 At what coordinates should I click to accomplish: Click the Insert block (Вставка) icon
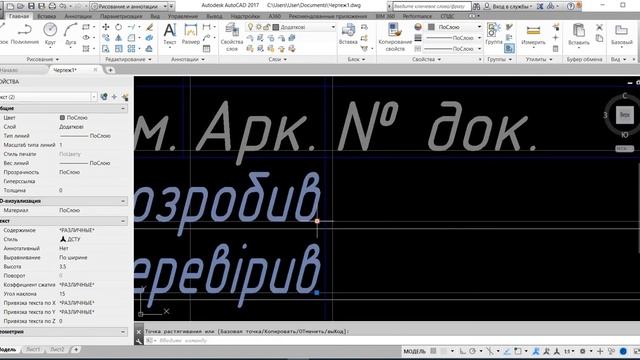tap(348, 33)
